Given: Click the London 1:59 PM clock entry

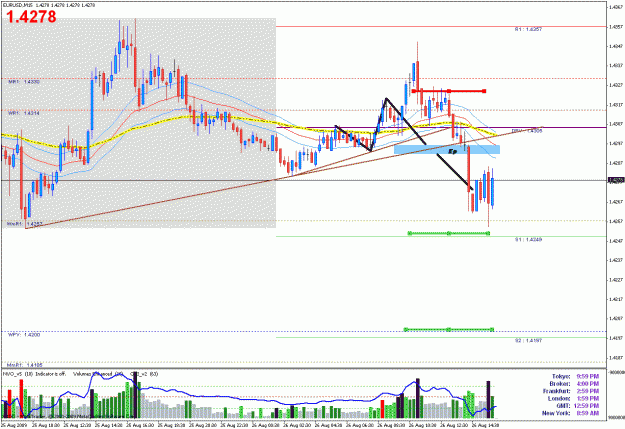Looking at the screenshot, I should [574, 398].
